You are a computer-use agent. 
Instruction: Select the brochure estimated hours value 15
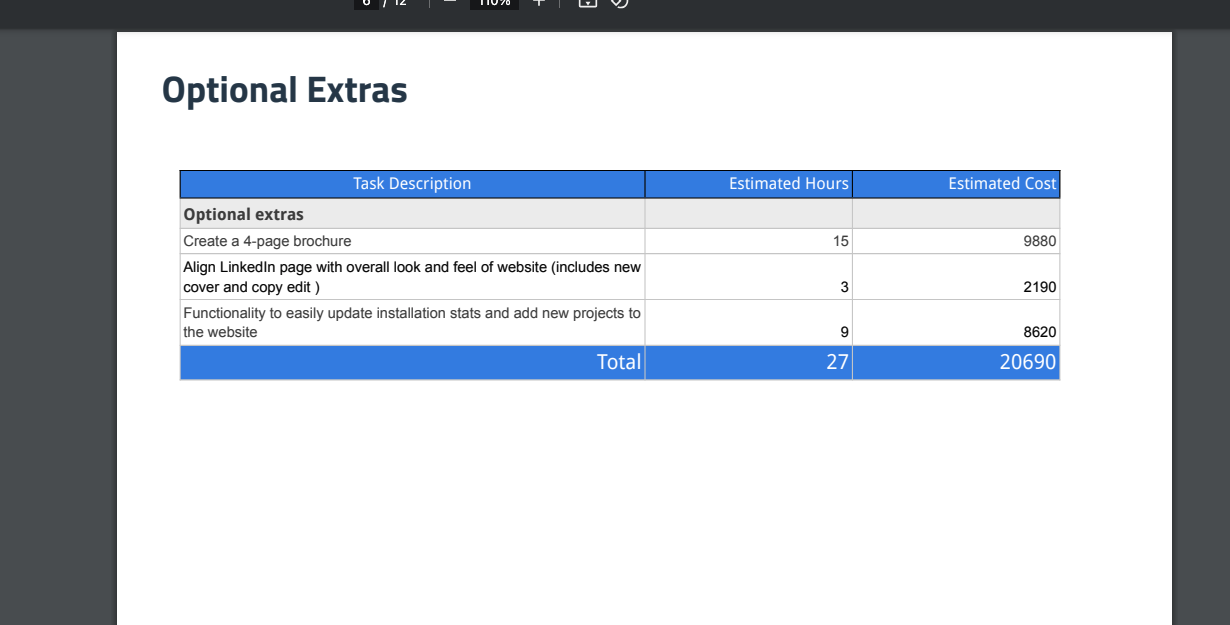tap(840, 241)
